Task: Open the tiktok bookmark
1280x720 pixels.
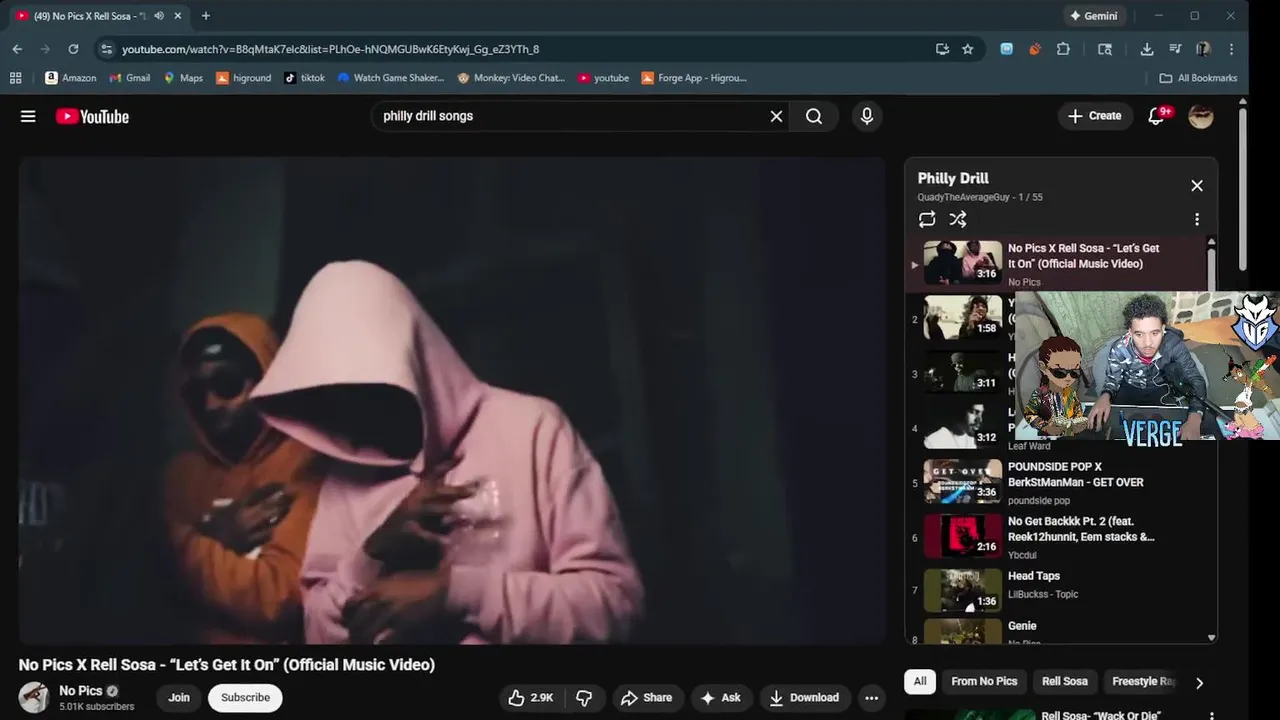Action: tap(304, 78)
